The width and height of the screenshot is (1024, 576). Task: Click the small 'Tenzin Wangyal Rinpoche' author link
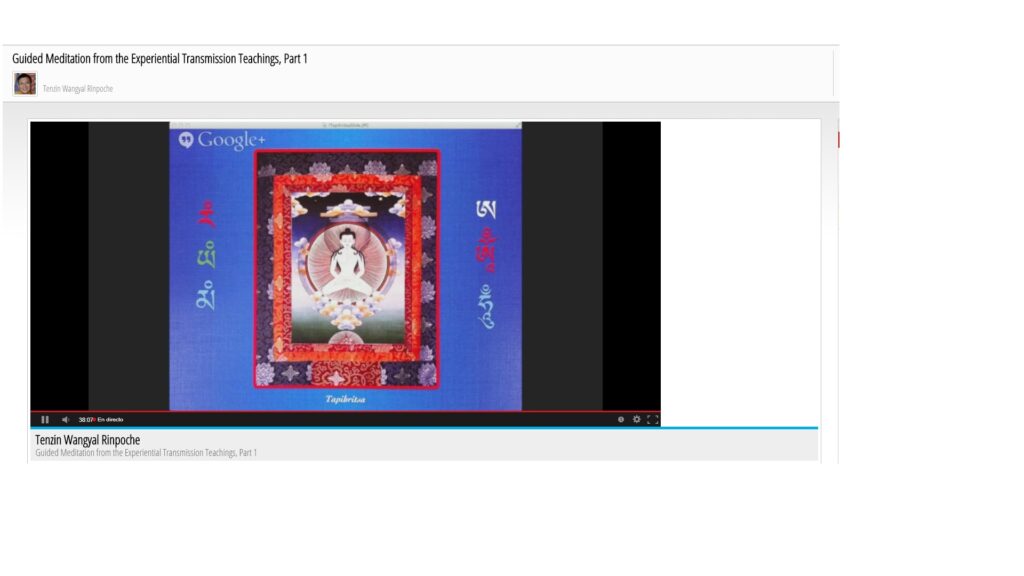[x=78, y=89]
